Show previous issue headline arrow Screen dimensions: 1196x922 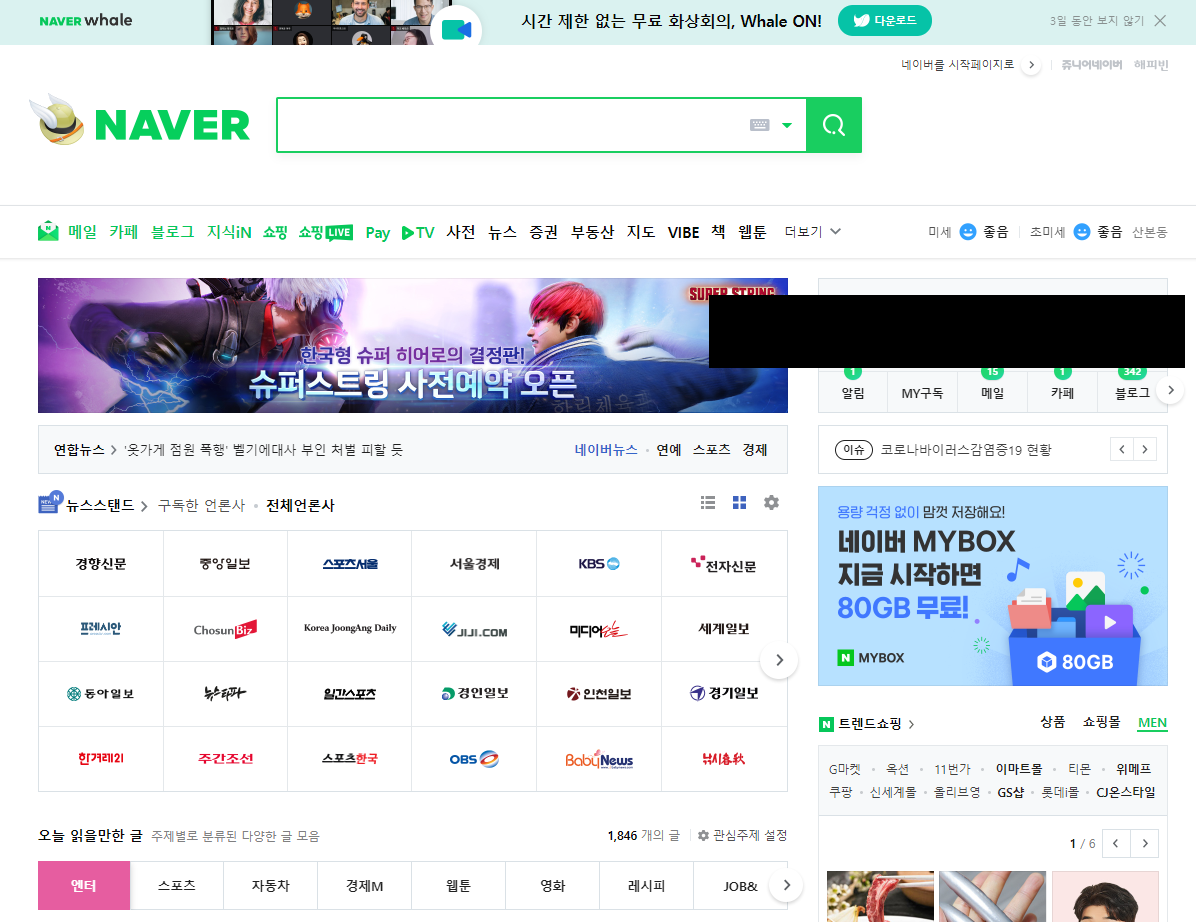[x=1121, y=449]
